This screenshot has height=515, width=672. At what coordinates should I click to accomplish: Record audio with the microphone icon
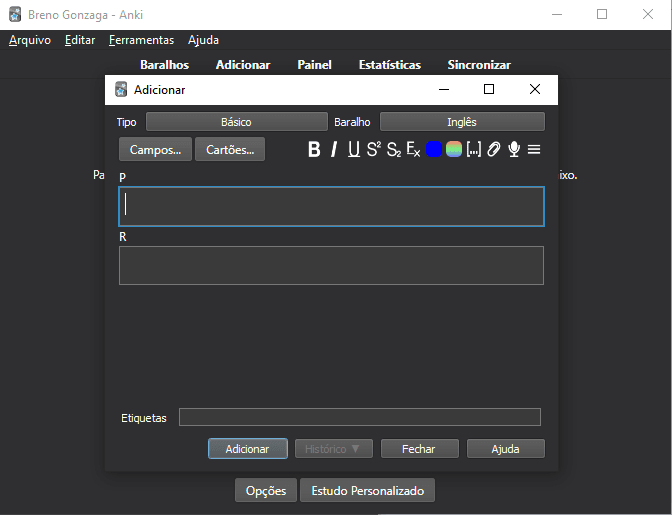coord(514,150)
